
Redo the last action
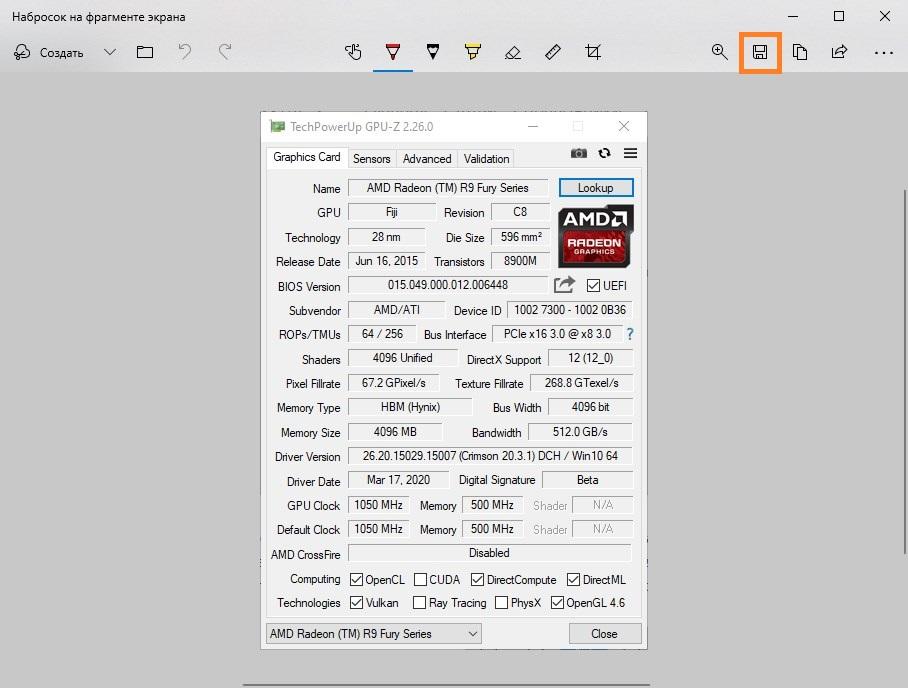pos(225,52)
